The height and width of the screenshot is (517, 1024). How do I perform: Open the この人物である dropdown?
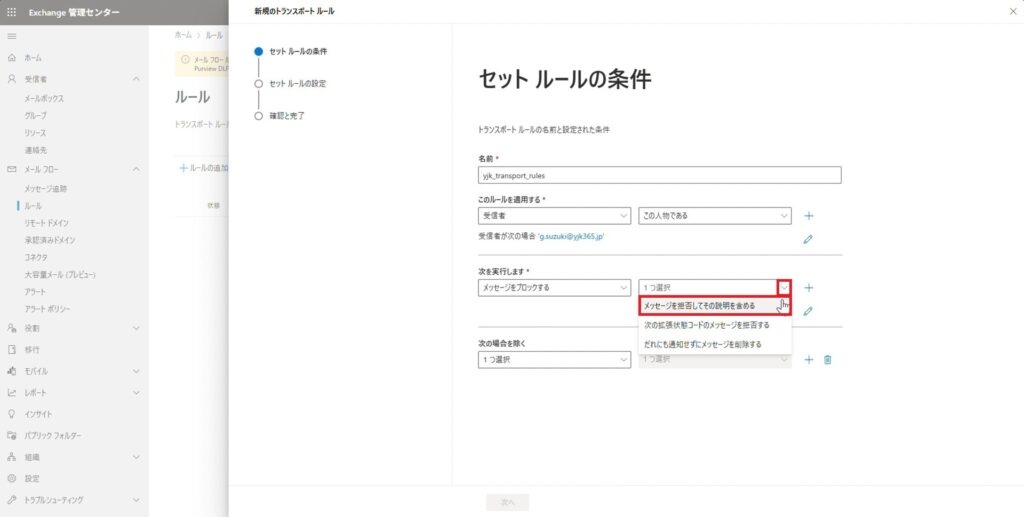[715, 215]
